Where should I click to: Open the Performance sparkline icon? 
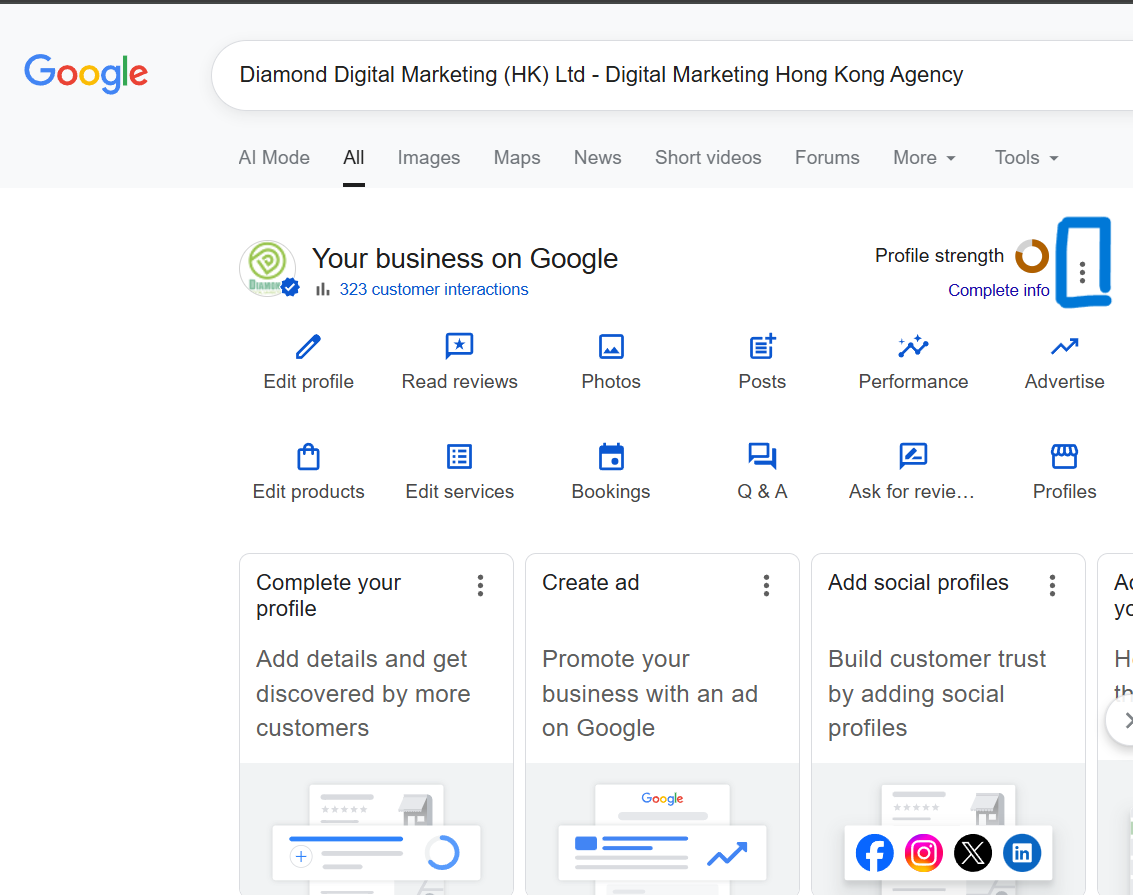[913, 347]
